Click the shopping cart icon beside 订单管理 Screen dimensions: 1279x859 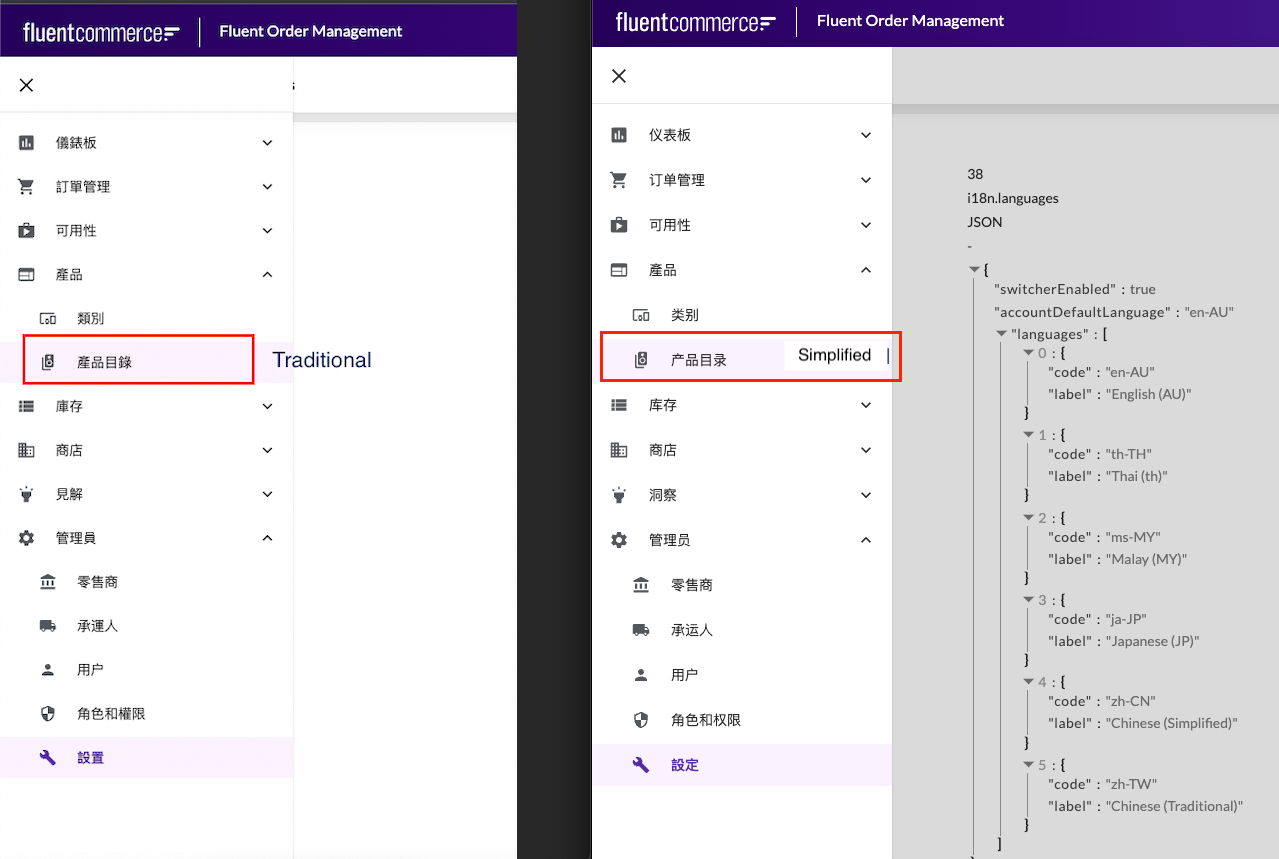pyautogui.click(x=619, y=180)
